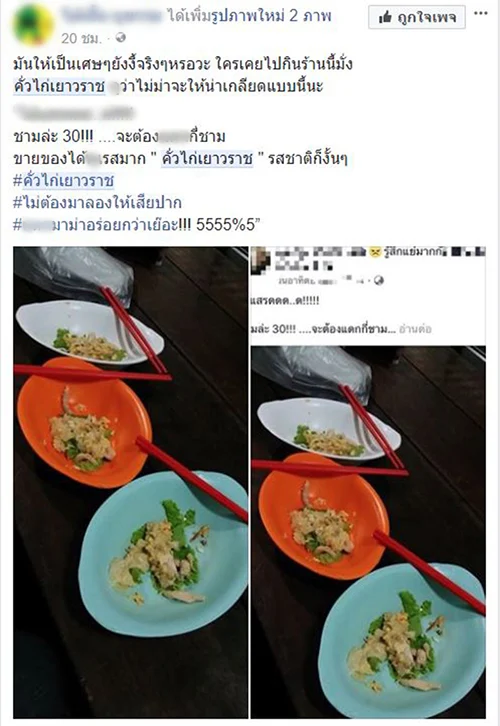
Task: Click the Like Page thumbs-up button
Action: pos(417,18)
